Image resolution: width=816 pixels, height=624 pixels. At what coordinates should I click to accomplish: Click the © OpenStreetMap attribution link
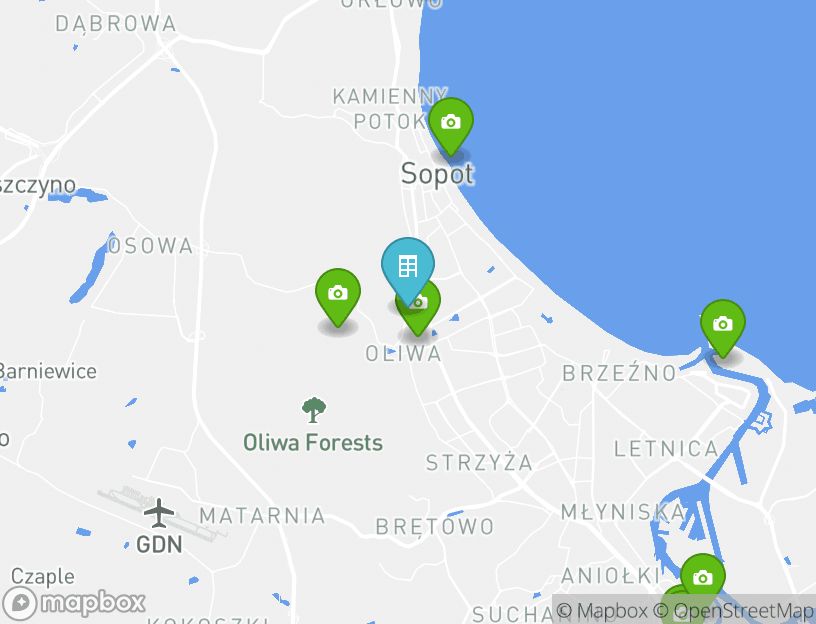tap(734, 610)
